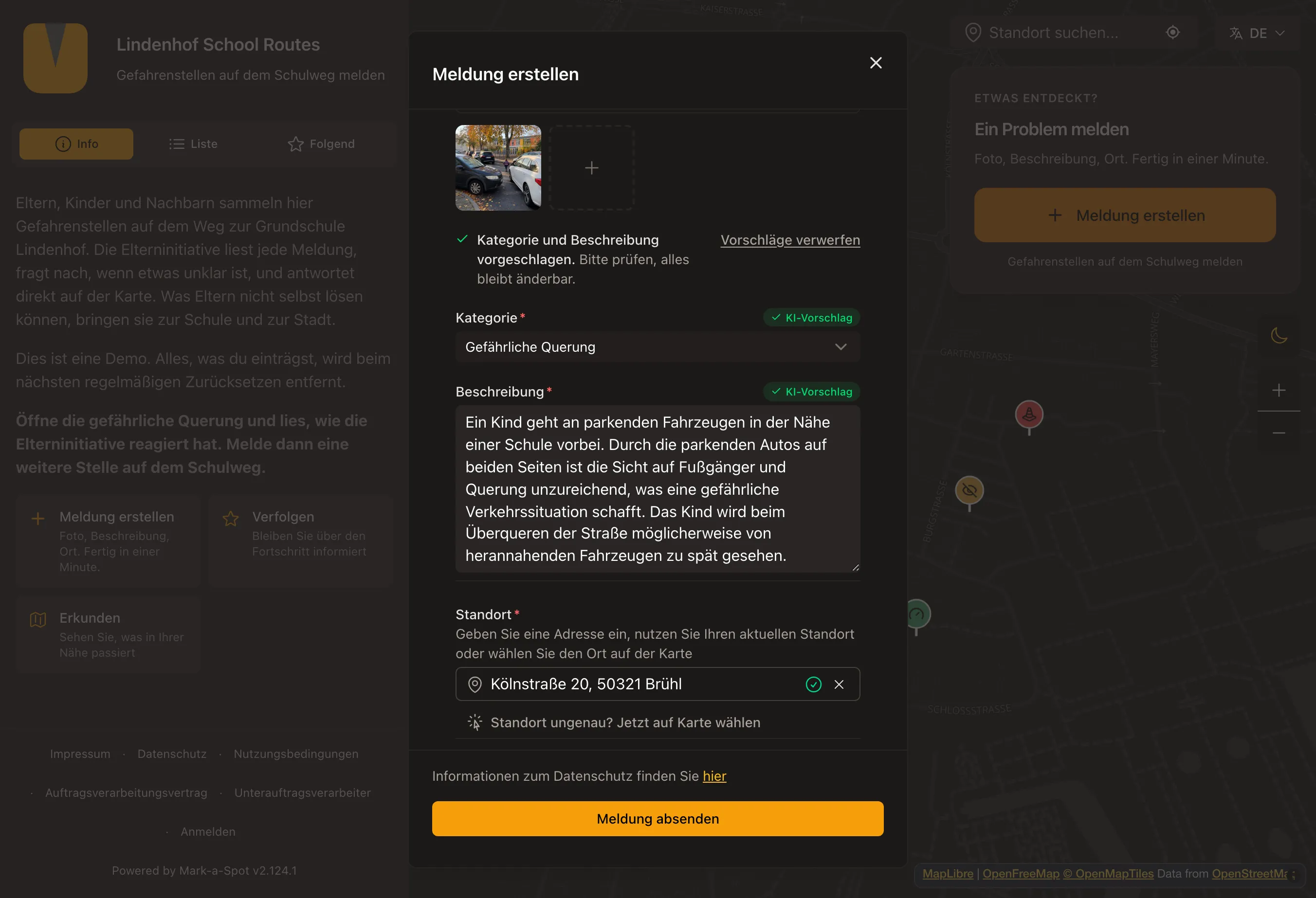The width and height of the screenshot is (1316, 898).
Task: Open the uploaded street photo thumbnail
Action: click(498, 168)
